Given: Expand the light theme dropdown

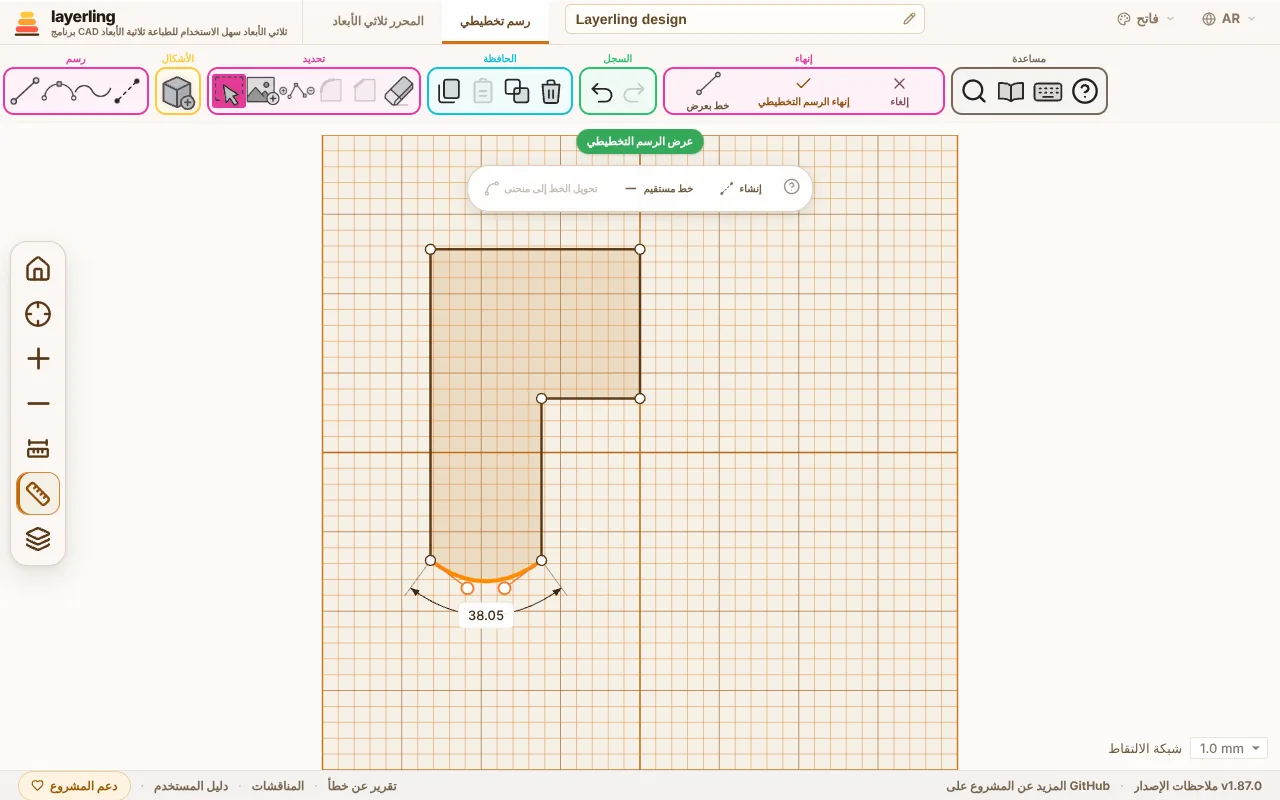Looking at the screenshot, I should (1146, 19).
